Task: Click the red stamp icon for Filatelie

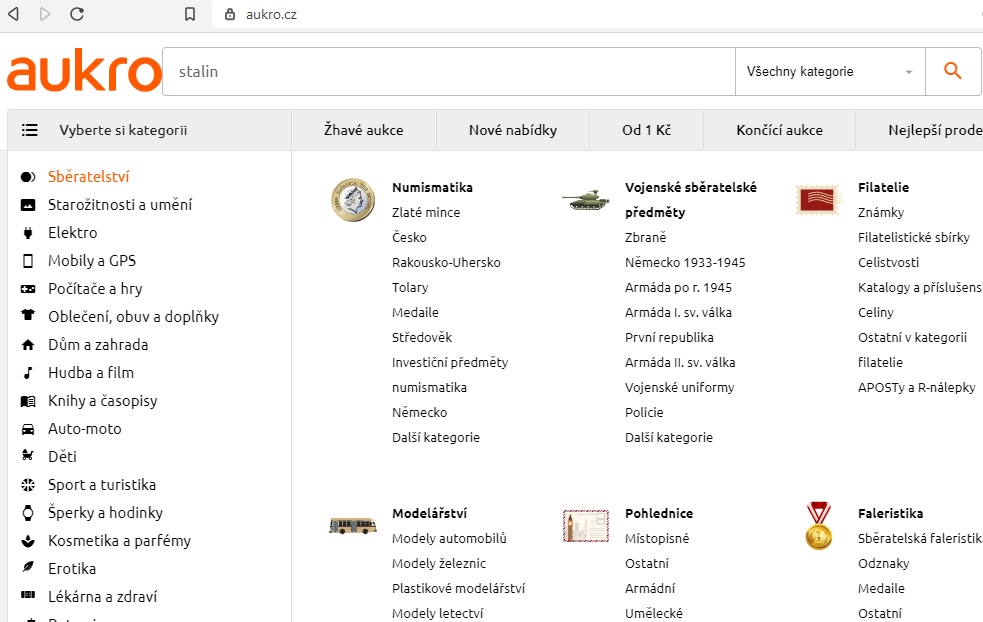Action: click(x=817, y=200)
